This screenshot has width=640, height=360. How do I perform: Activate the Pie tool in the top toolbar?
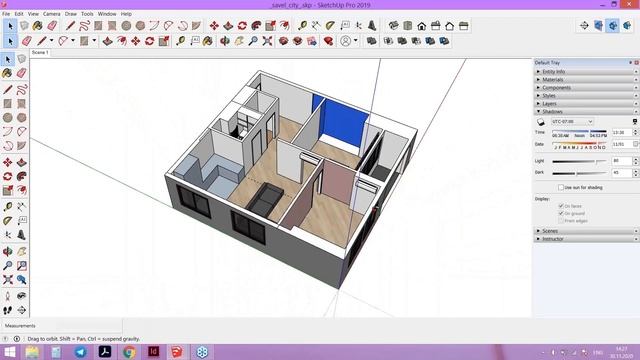196,26
